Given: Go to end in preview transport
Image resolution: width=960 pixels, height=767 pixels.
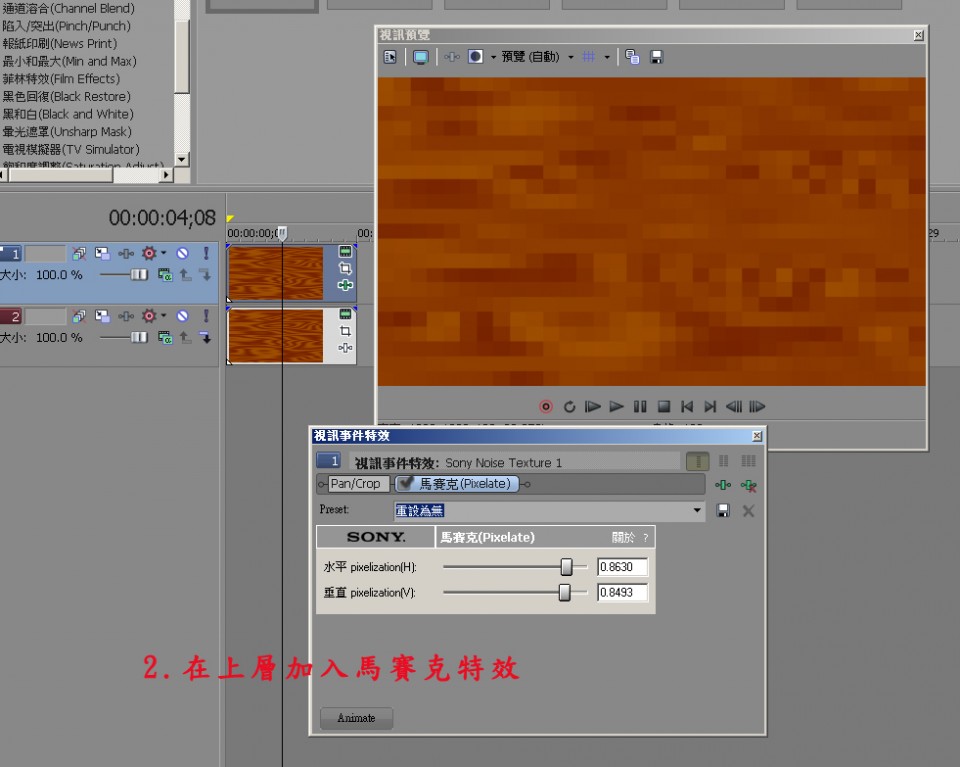Looking at the screenshot, I should [x=710, y=406].
